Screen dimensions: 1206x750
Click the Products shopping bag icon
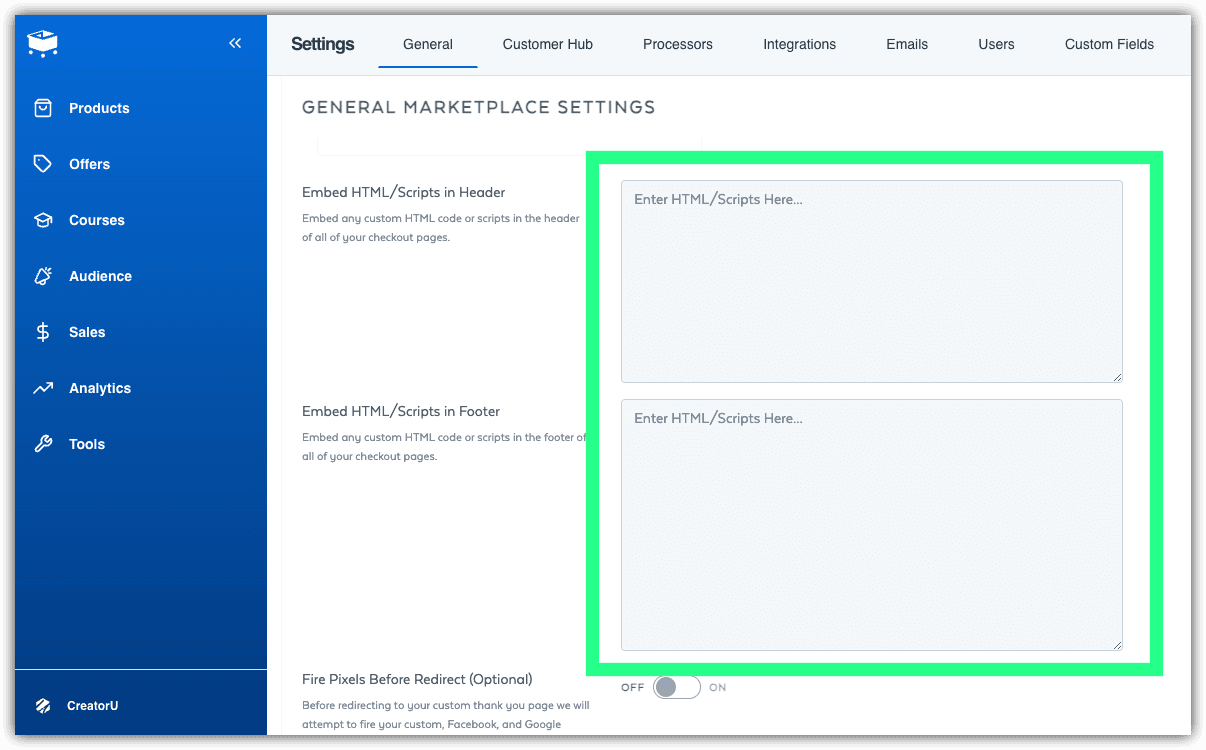pyautogui.click(x=43, y=108)
